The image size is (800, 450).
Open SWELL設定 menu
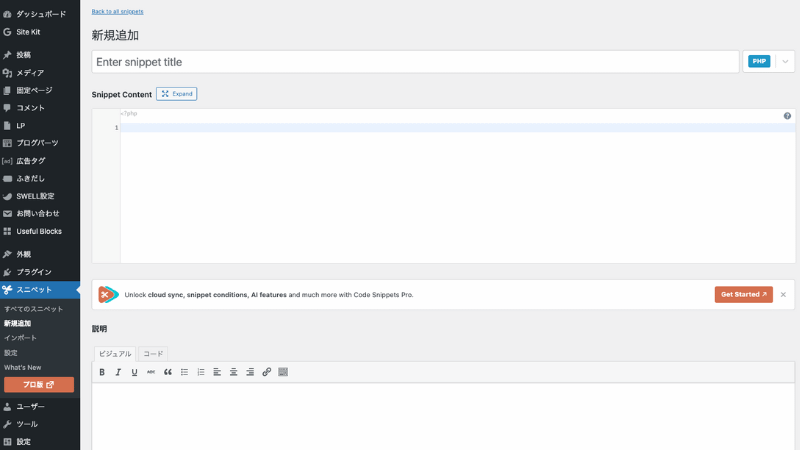(x=40, y=196)
